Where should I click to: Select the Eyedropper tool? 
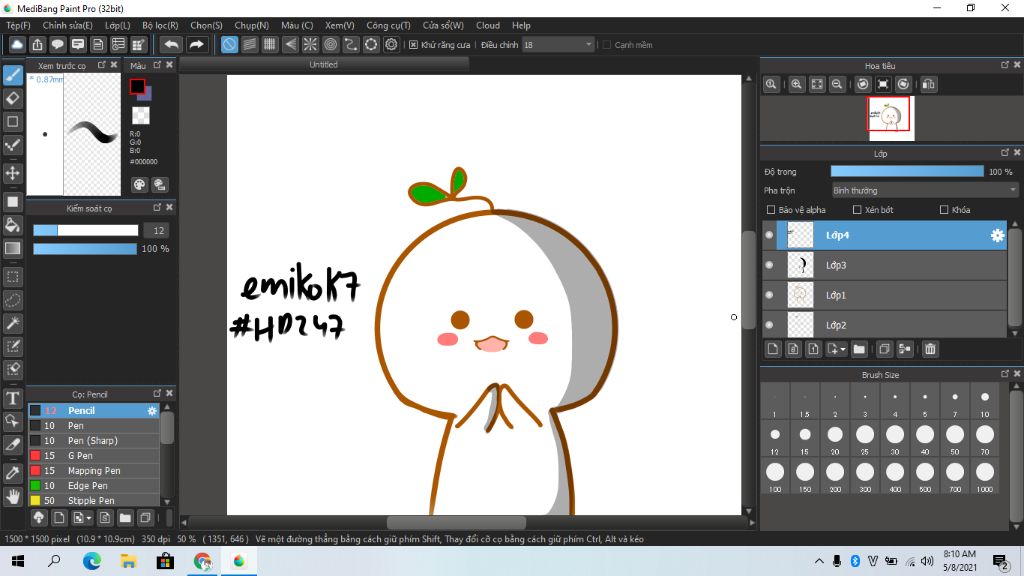[x=13, y=473]
